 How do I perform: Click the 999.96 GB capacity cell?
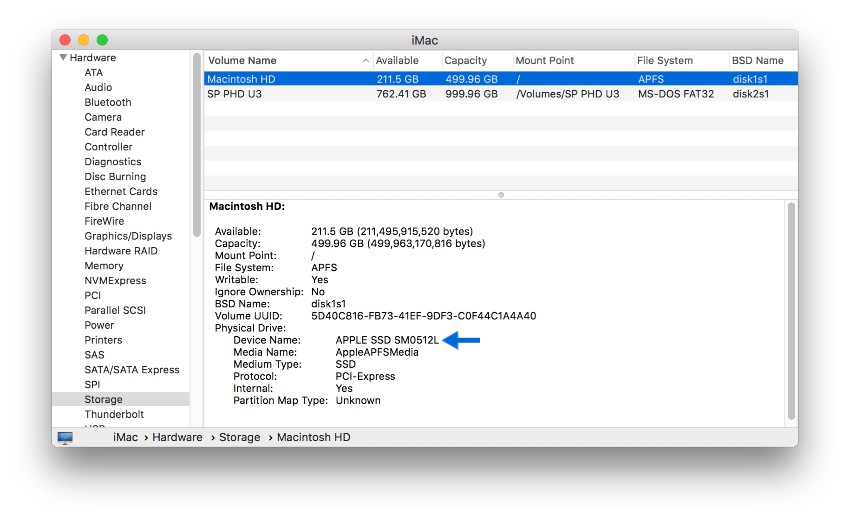pos(471,94)
